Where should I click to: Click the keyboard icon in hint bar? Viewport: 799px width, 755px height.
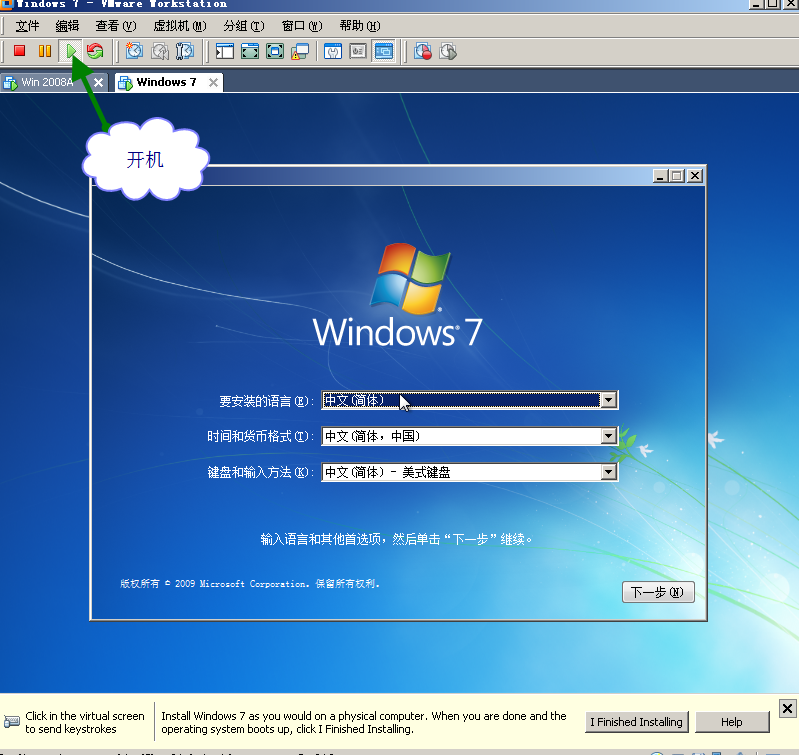pos(12,721)
